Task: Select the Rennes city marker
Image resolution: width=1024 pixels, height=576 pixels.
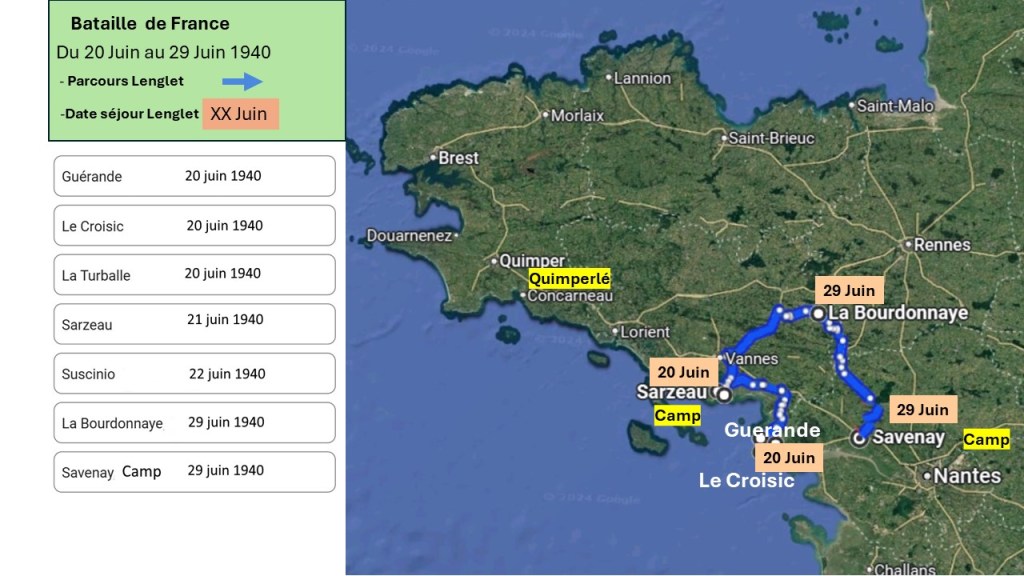Action: coord(907,244)
